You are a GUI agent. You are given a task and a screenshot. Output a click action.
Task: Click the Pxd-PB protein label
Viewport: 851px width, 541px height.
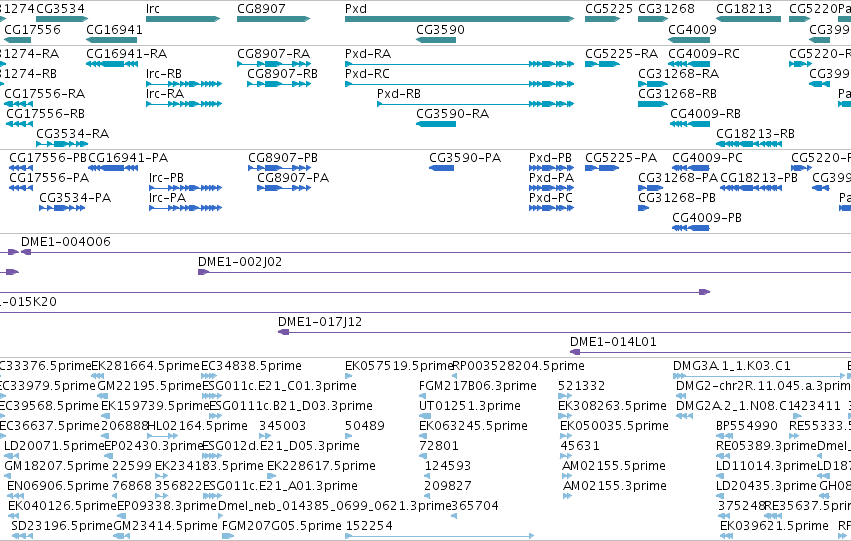tap(550, 158)
